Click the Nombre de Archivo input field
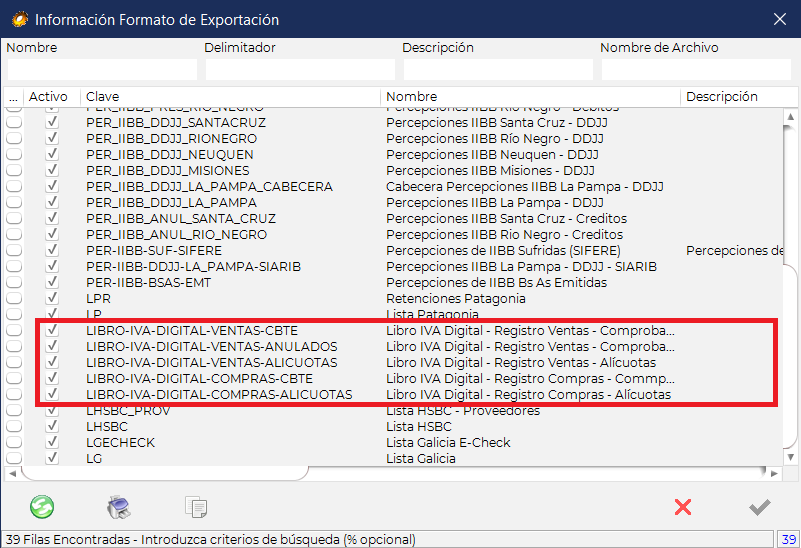 pyautogui.click(x=696, y=69)
